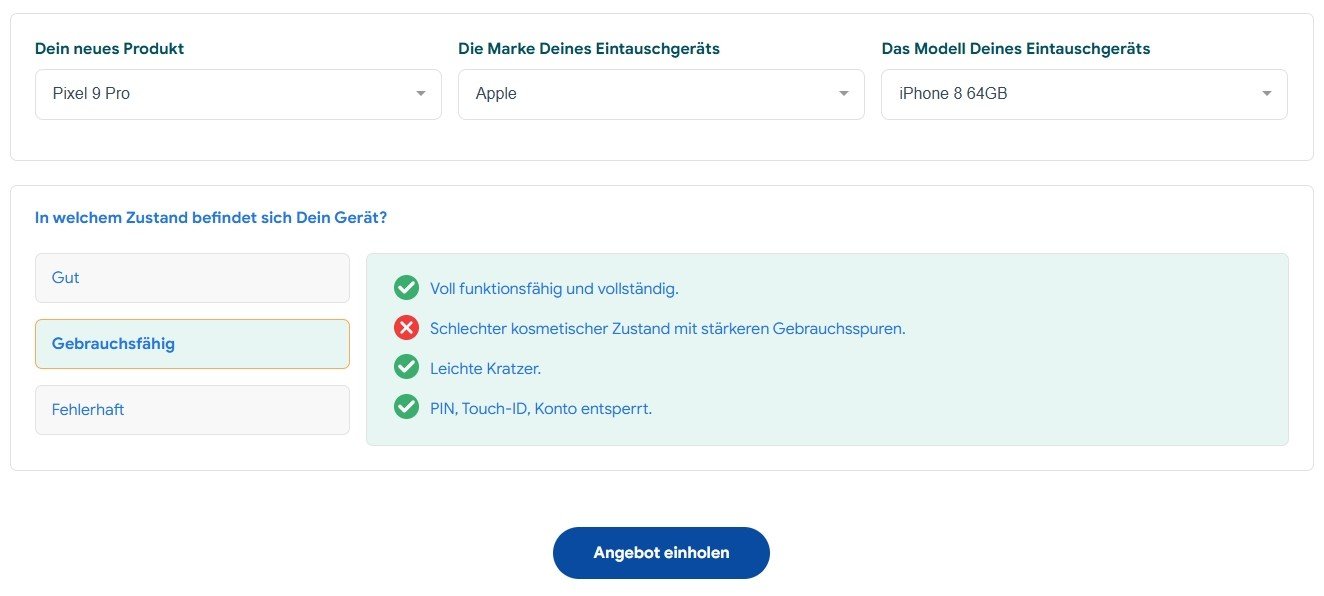1324x596 pixels.
Task: Click the "Leichte Kratzer." text line
Action: pos(485,368)
